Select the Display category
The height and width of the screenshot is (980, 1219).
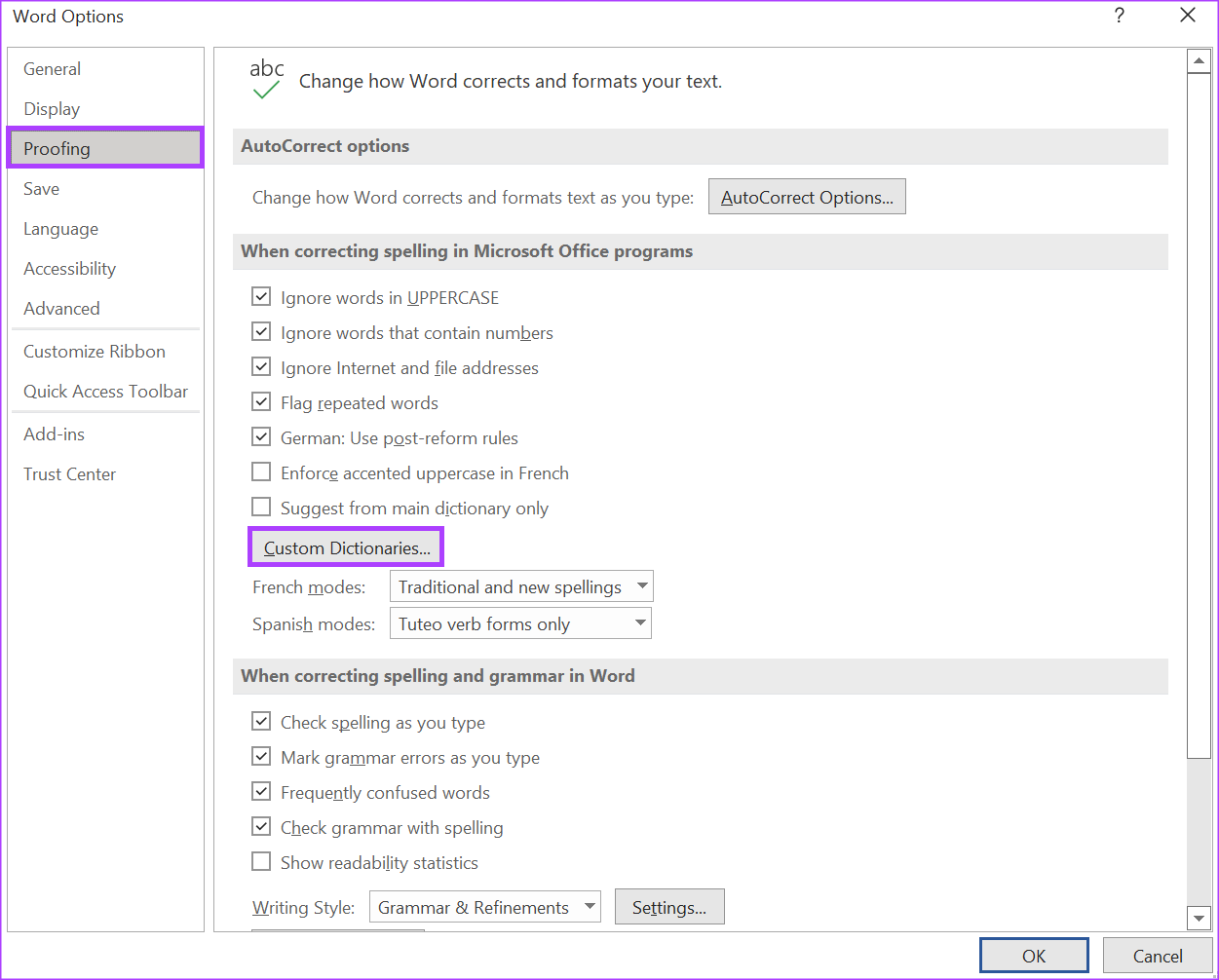click(105, 109)
